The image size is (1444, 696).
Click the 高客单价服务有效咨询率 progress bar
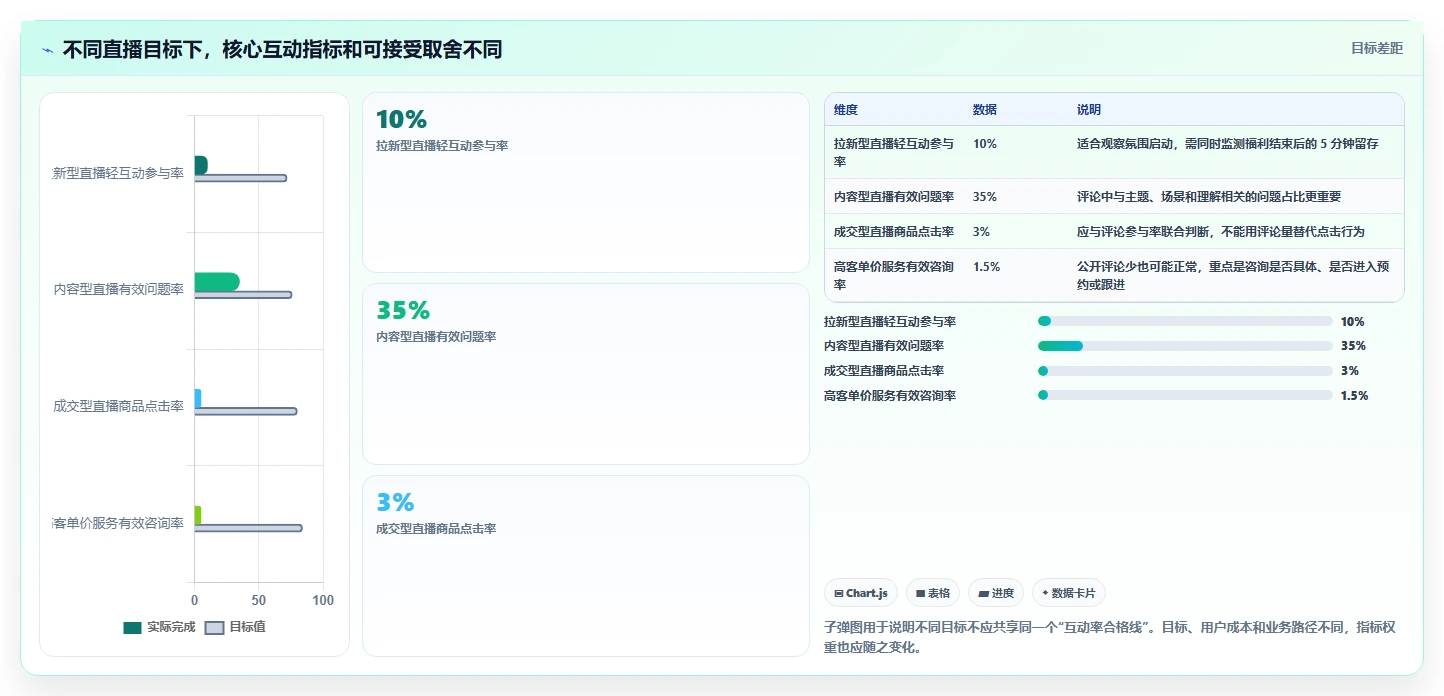click(x=1185, y=395)
